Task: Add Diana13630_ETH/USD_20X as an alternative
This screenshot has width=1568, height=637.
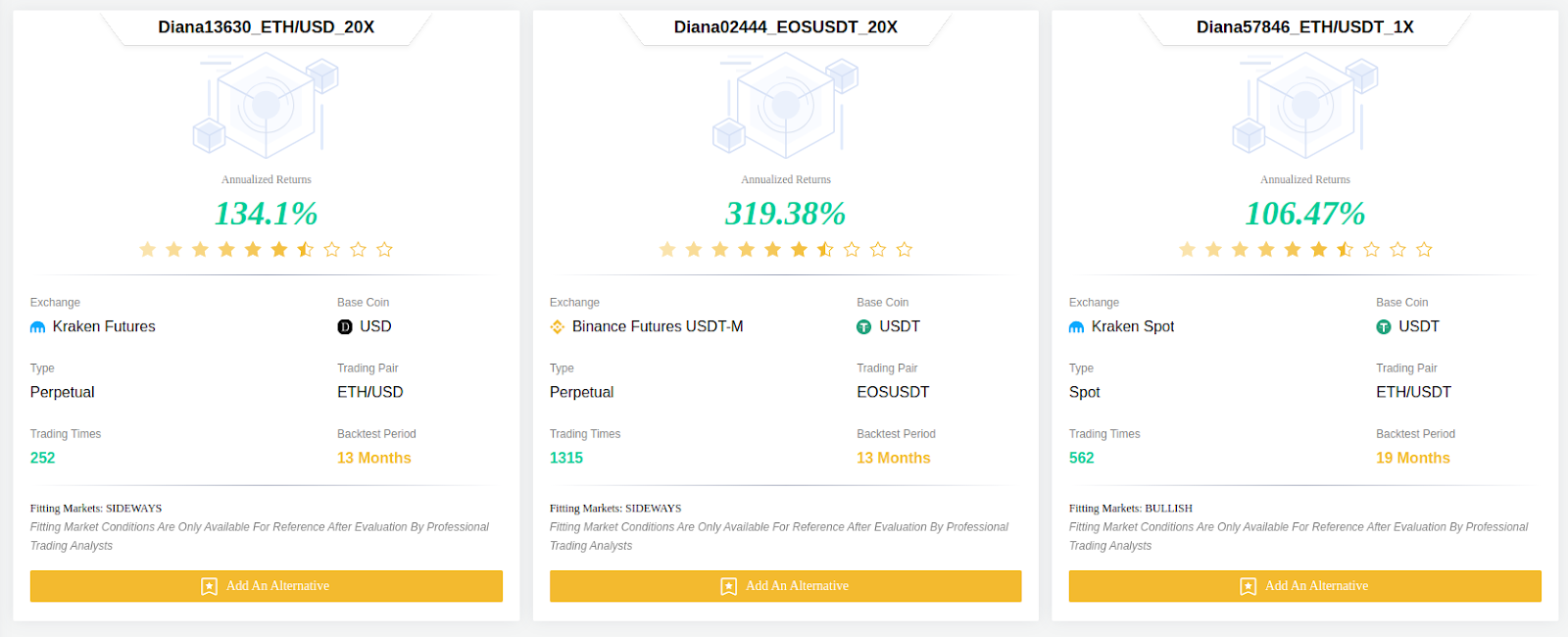Action: tap(267, 586)
